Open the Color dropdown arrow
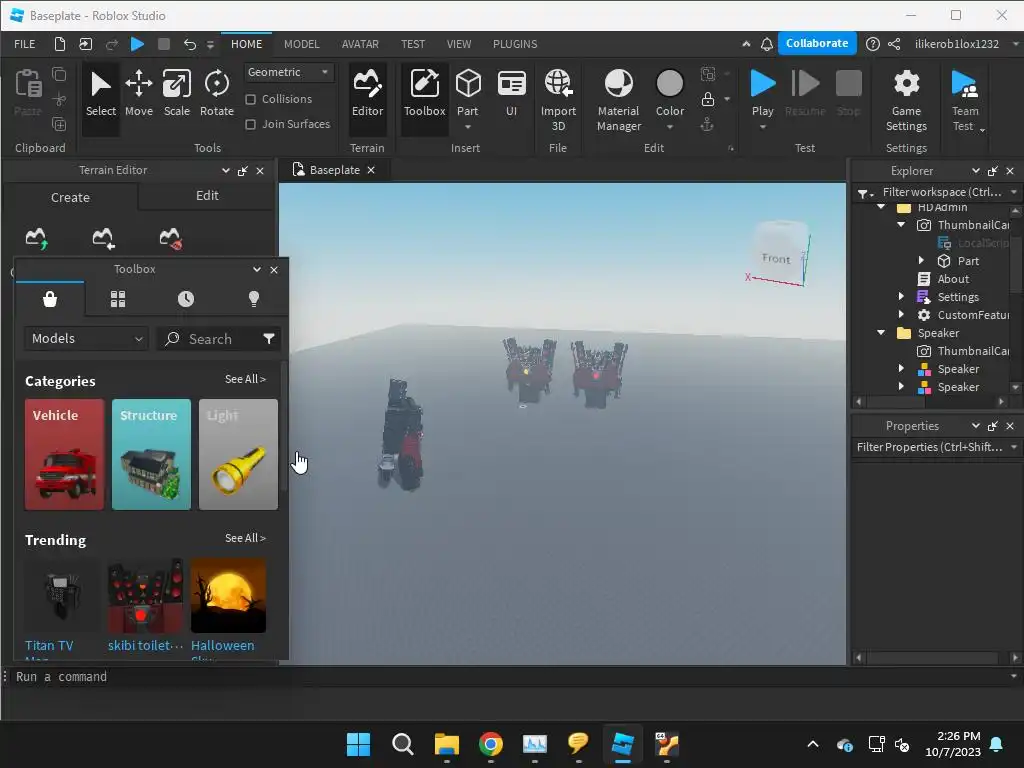 click(x=669, y=127)
